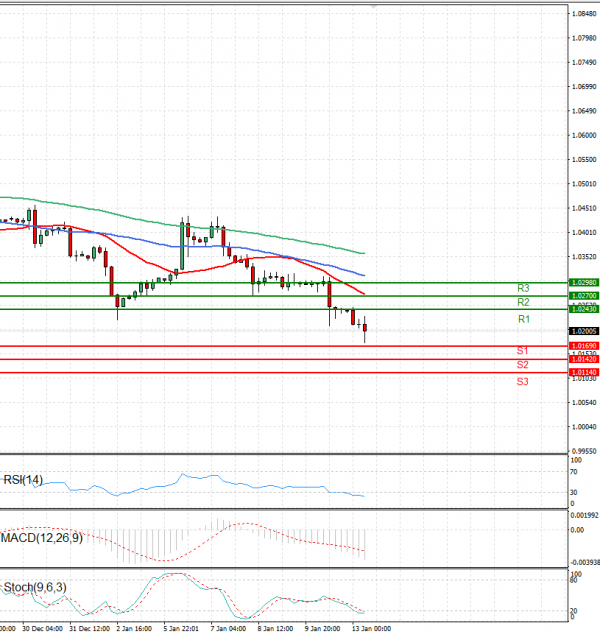The height and width of the screenshot is (637, 600).
Task: Click the R1 resistance label
Action: click(x=524, y=319)
